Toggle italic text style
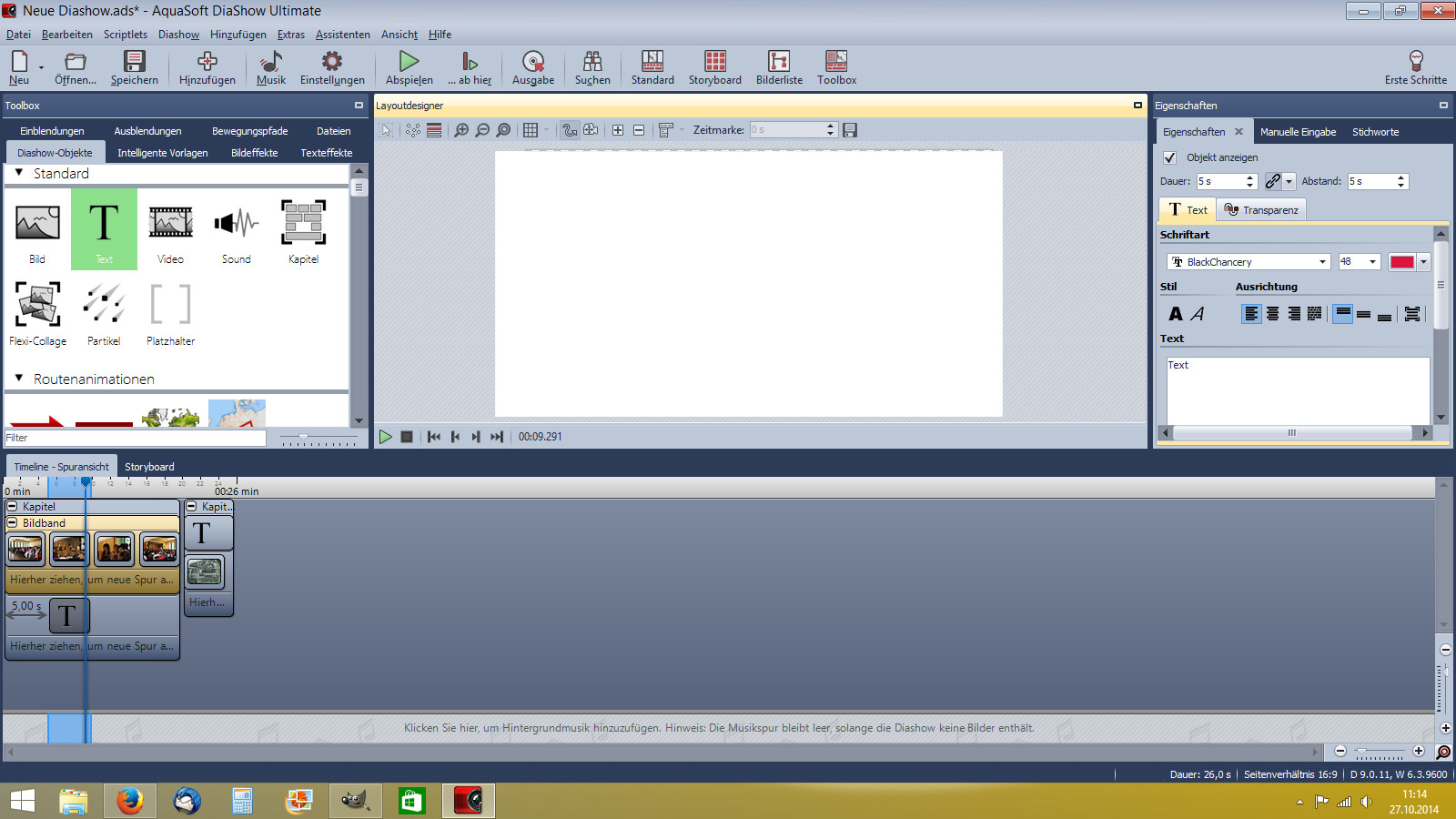 [1198, 314]
